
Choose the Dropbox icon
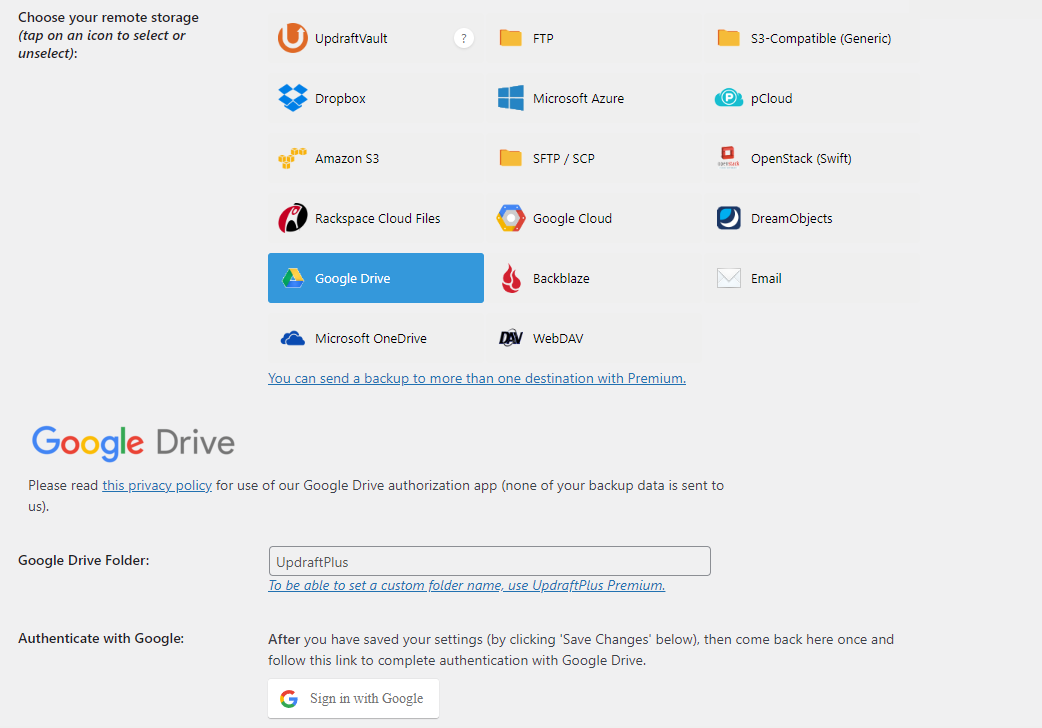[292, 99]
